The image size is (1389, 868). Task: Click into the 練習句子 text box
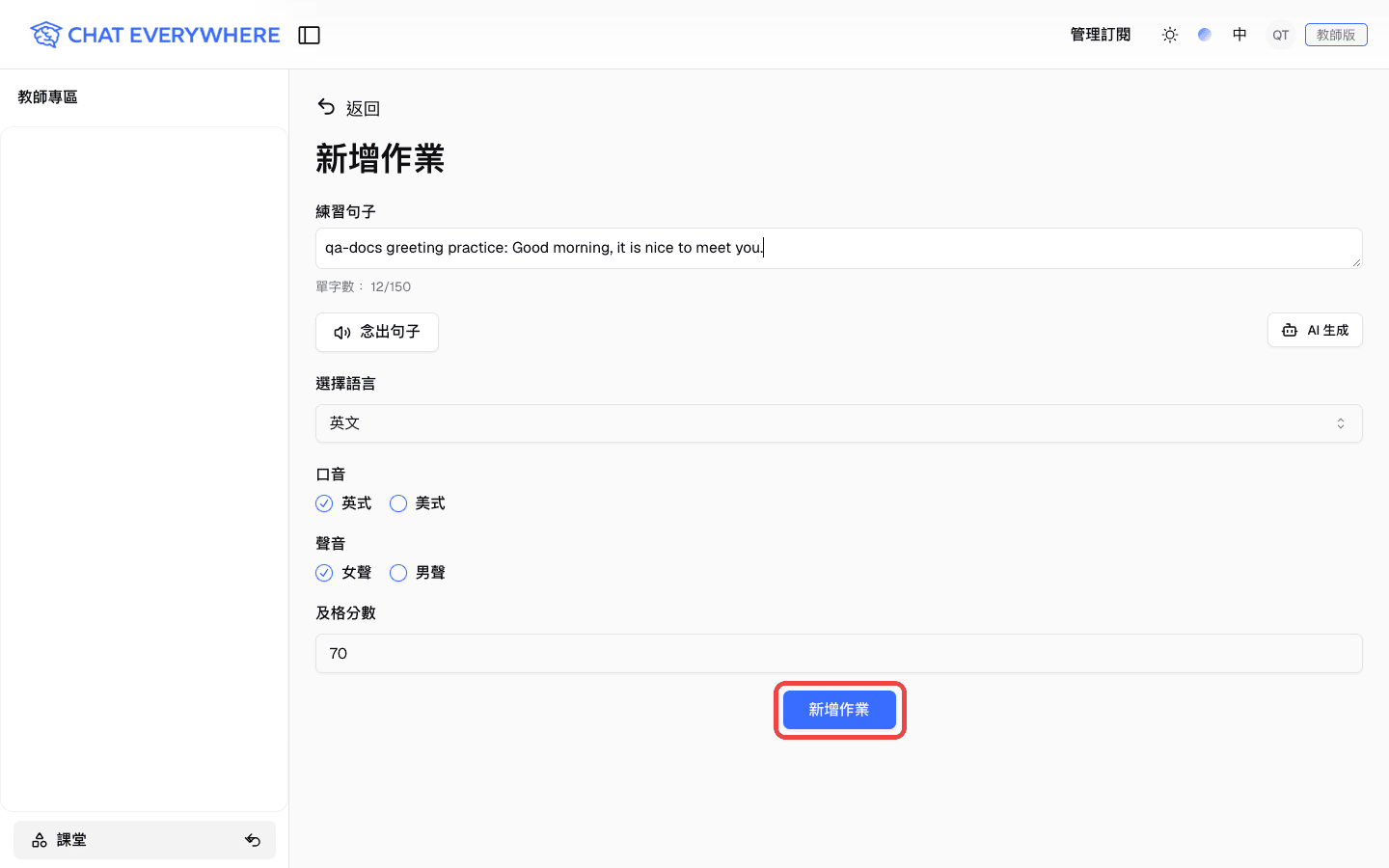[839, 248]
